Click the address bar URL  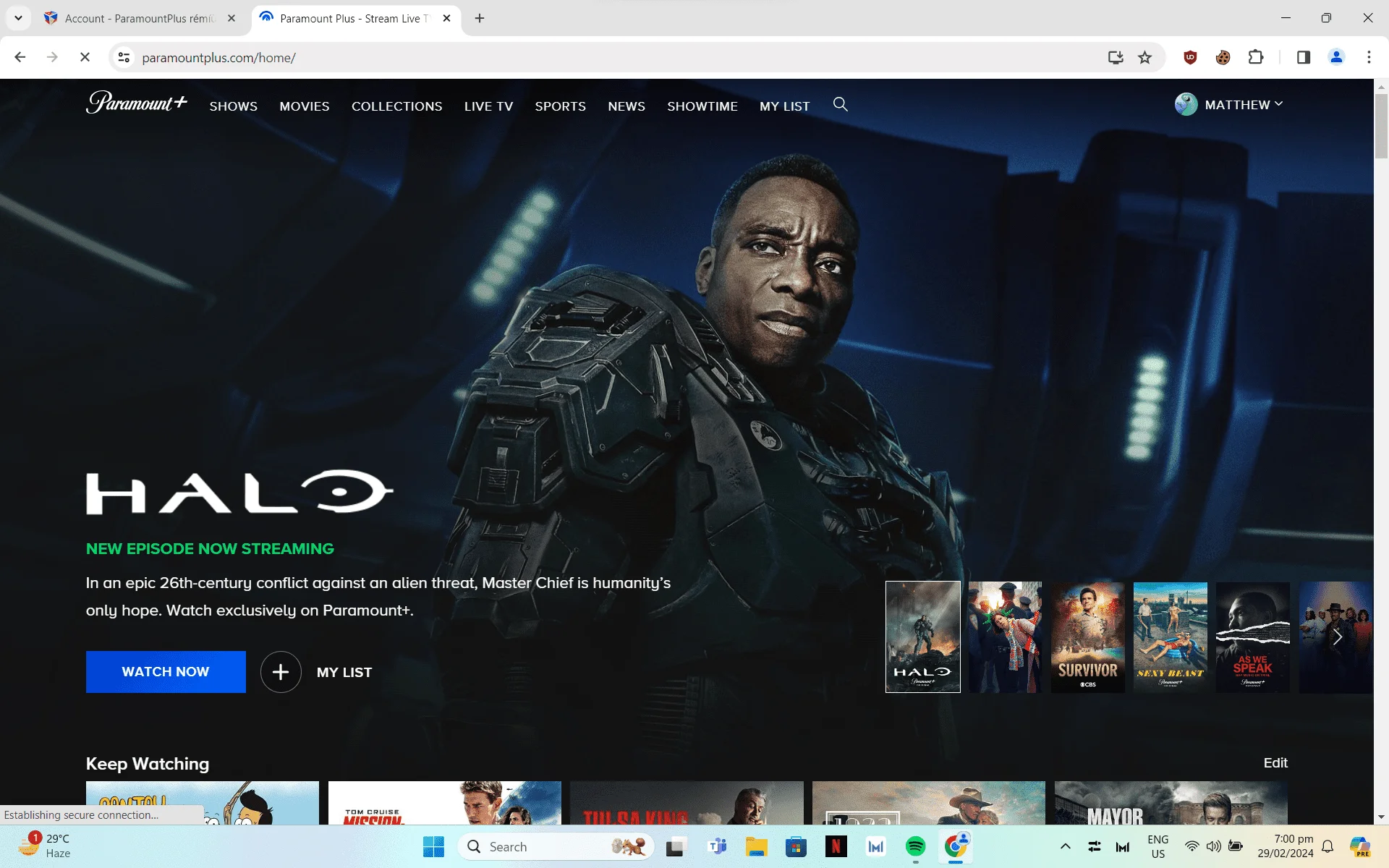pos(218,58)
